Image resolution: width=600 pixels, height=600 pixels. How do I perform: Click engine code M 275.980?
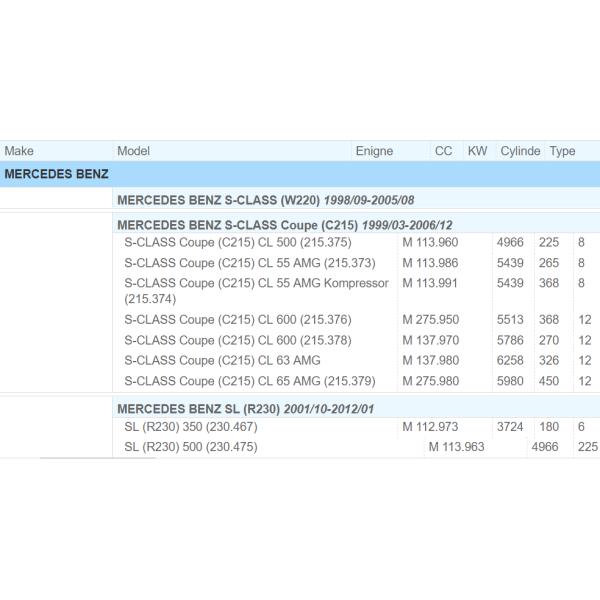(430, 381)
